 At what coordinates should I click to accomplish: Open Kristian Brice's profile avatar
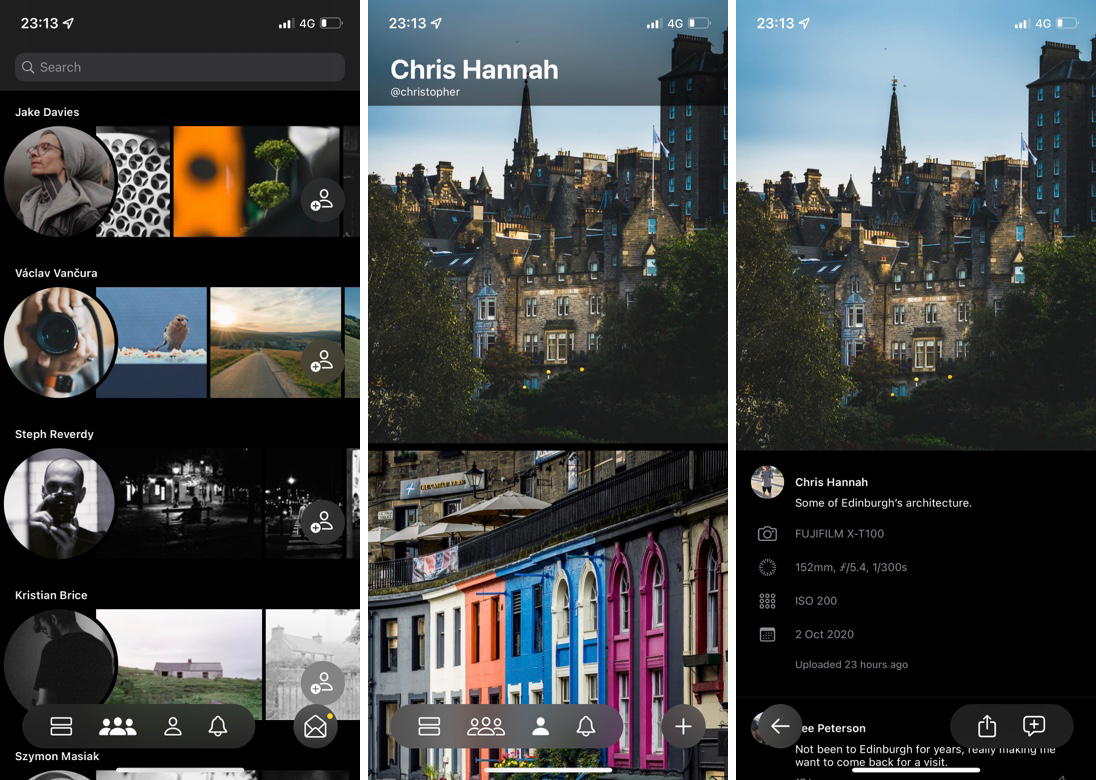point(60,660)
